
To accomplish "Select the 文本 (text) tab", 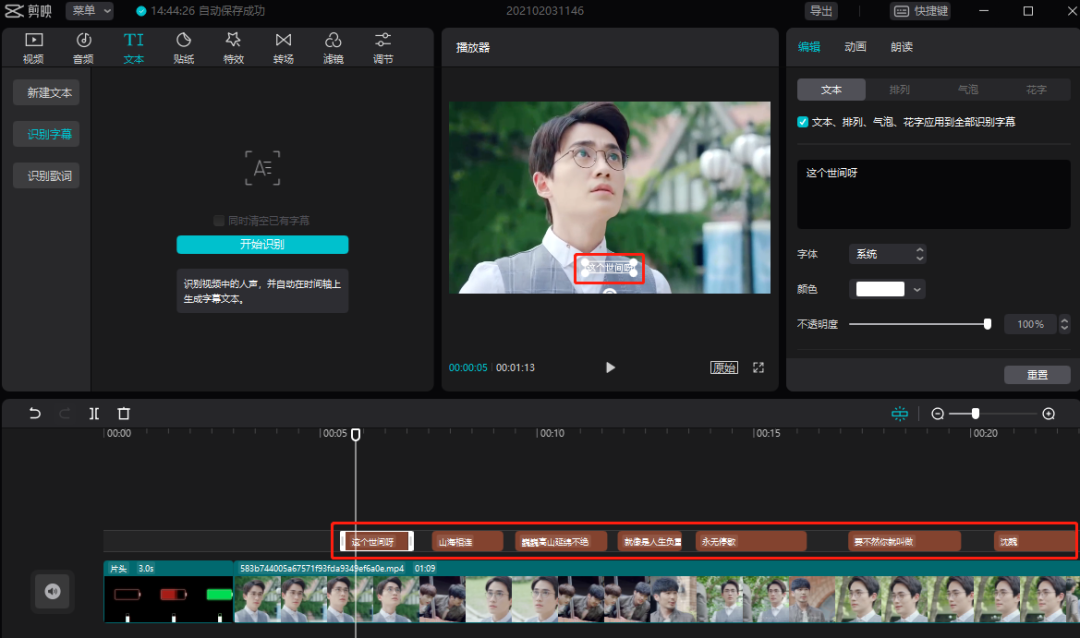I will tap(134, 48).
